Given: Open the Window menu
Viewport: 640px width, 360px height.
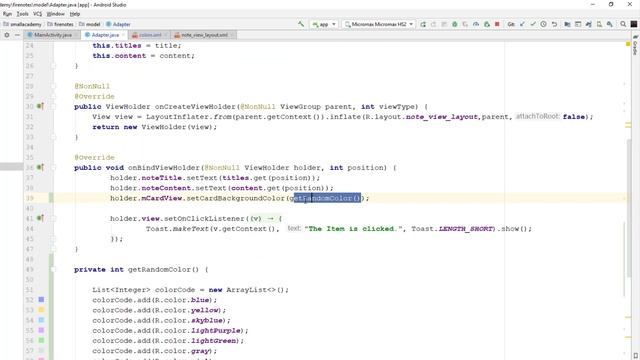Looking at the screenshot, I should tap(56, 14).
